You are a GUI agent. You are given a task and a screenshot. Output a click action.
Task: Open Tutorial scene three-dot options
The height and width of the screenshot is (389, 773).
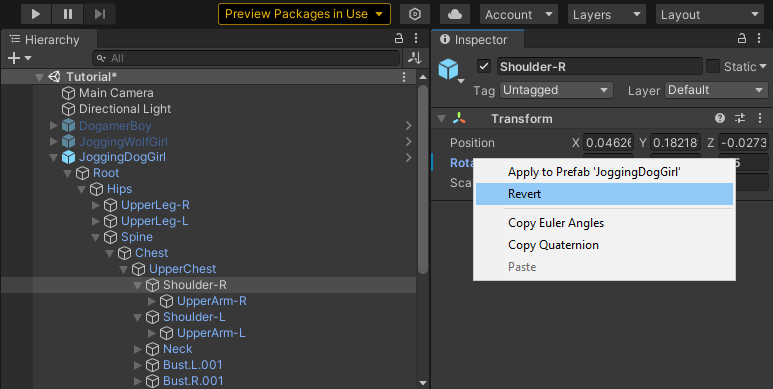404,77
